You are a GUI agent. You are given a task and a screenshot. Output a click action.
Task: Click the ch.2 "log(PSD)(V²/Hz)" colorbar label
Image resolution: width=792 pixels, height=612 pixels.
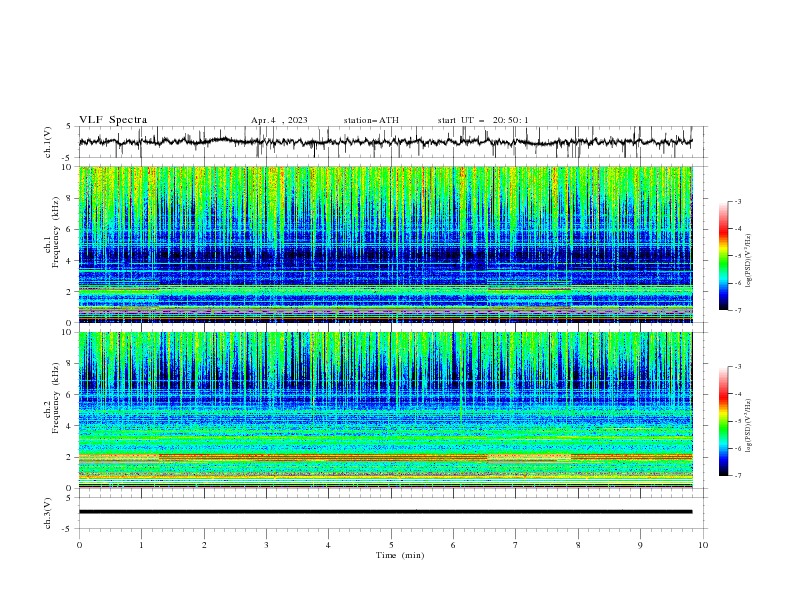749,426
